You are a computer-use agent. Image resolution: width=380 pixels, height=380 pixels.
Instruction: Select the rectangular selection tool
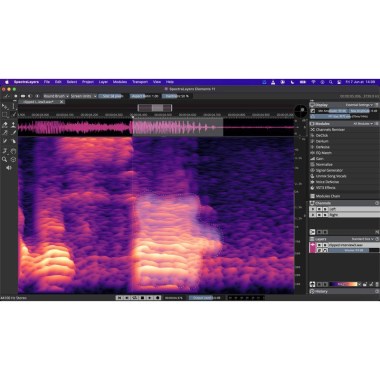click(x=5, y=115)
